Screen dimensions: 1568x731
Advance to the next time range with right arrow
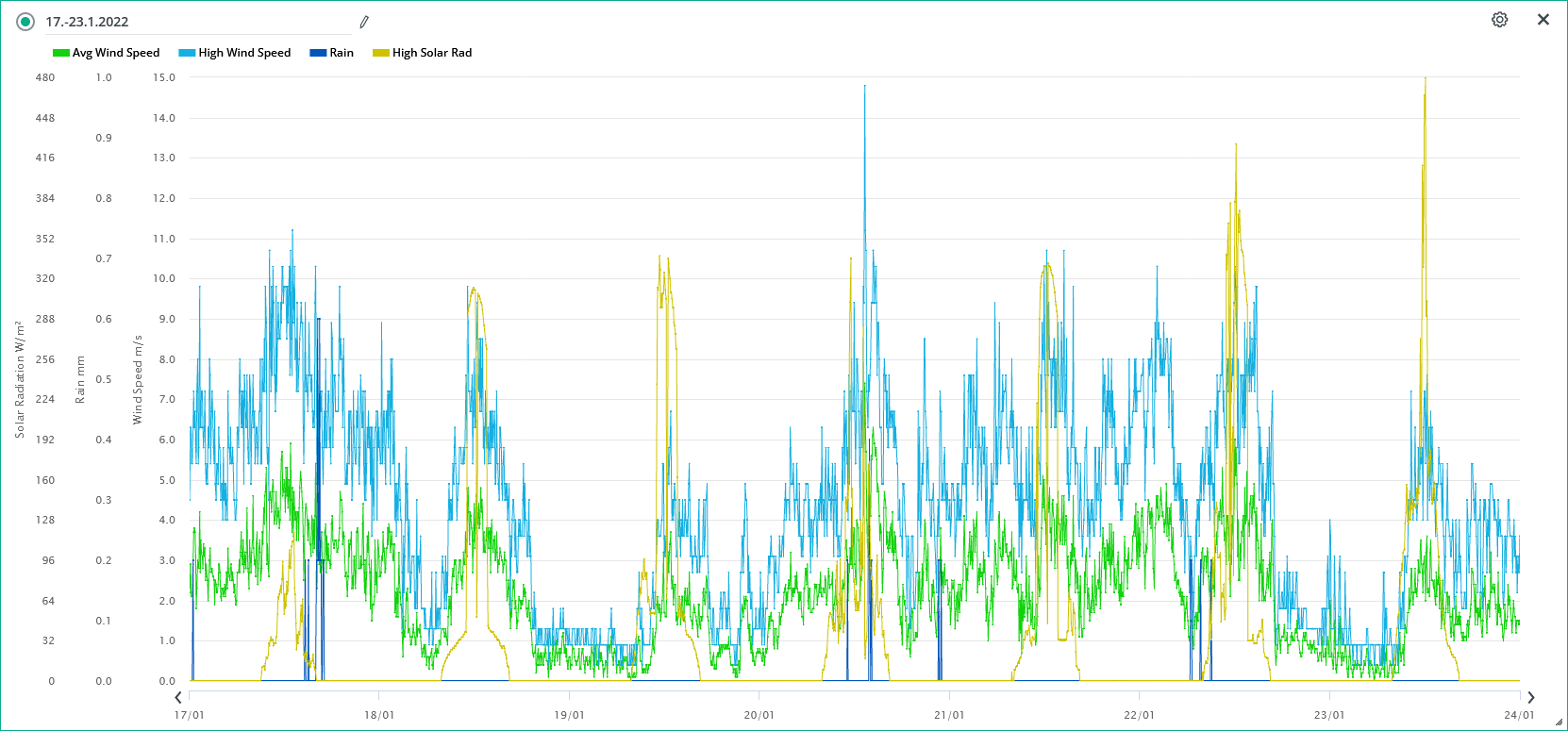[1531, 698]
